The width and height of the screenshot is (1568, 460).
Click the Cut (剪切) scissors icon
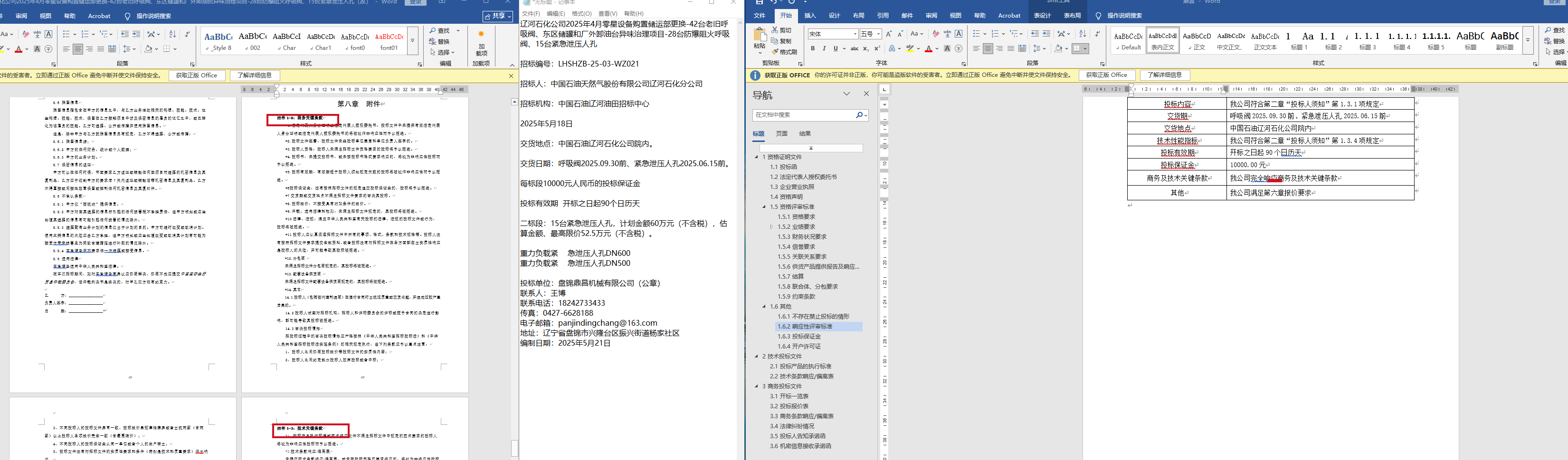coord(776,30)
